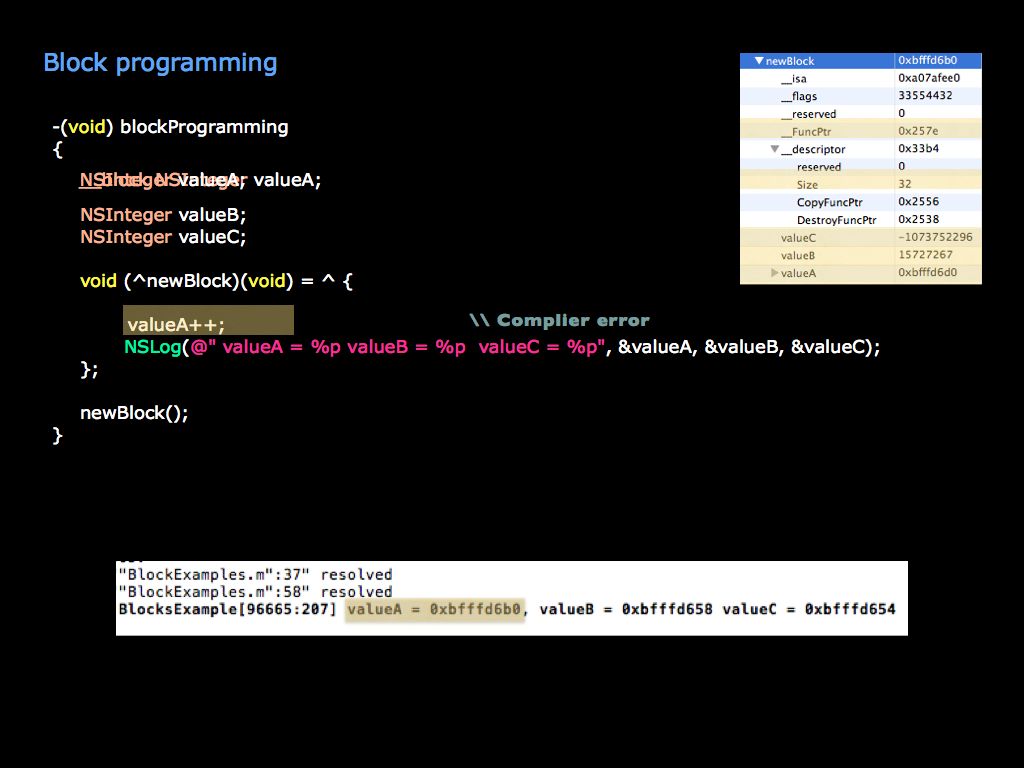Image resolution: width=1024 pixels, height=768 pixels.
Task: Click the newBlock() call line
Action: (134, 412)
